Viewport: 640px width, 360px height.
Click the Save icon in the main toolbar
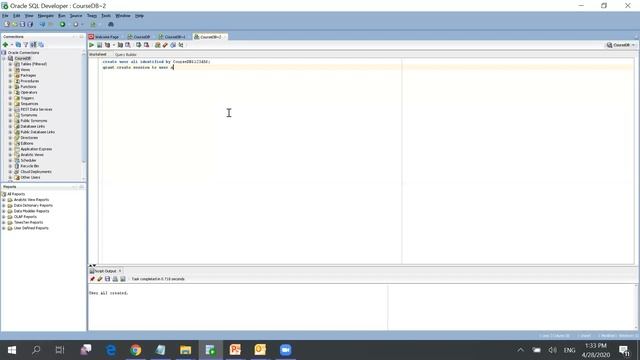(x=22, y=24)
